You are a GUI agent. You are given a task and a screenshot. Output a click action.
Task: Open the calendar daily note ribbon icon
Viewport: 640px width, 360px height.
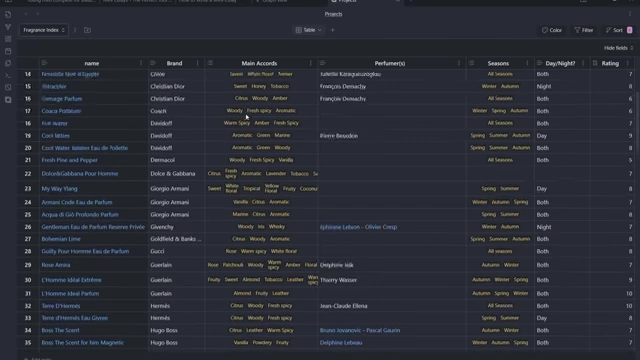(8, 51)
